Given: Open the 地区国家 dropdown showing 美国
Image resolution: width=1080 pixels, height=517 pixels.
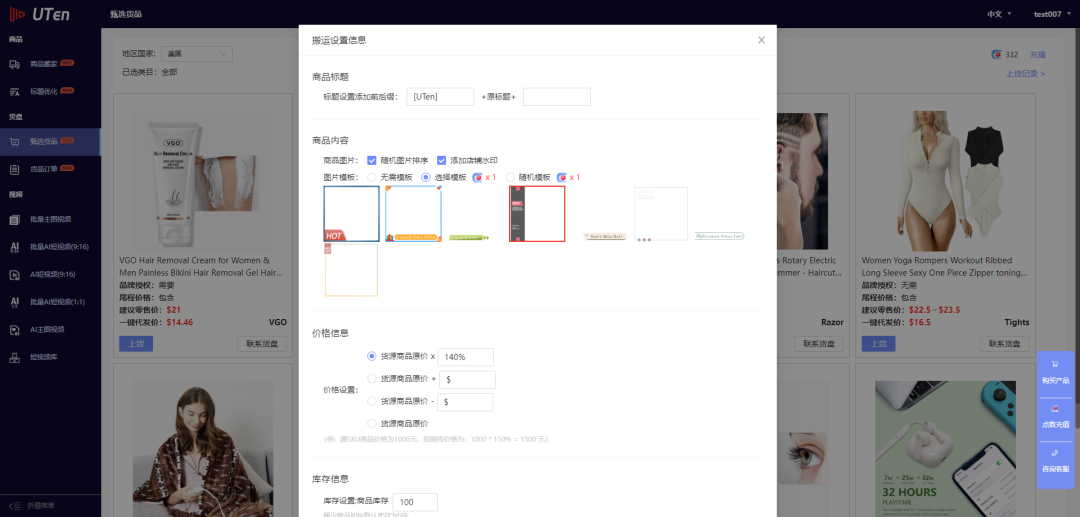Looking at the screenshot, I should (x=197, y=54).
